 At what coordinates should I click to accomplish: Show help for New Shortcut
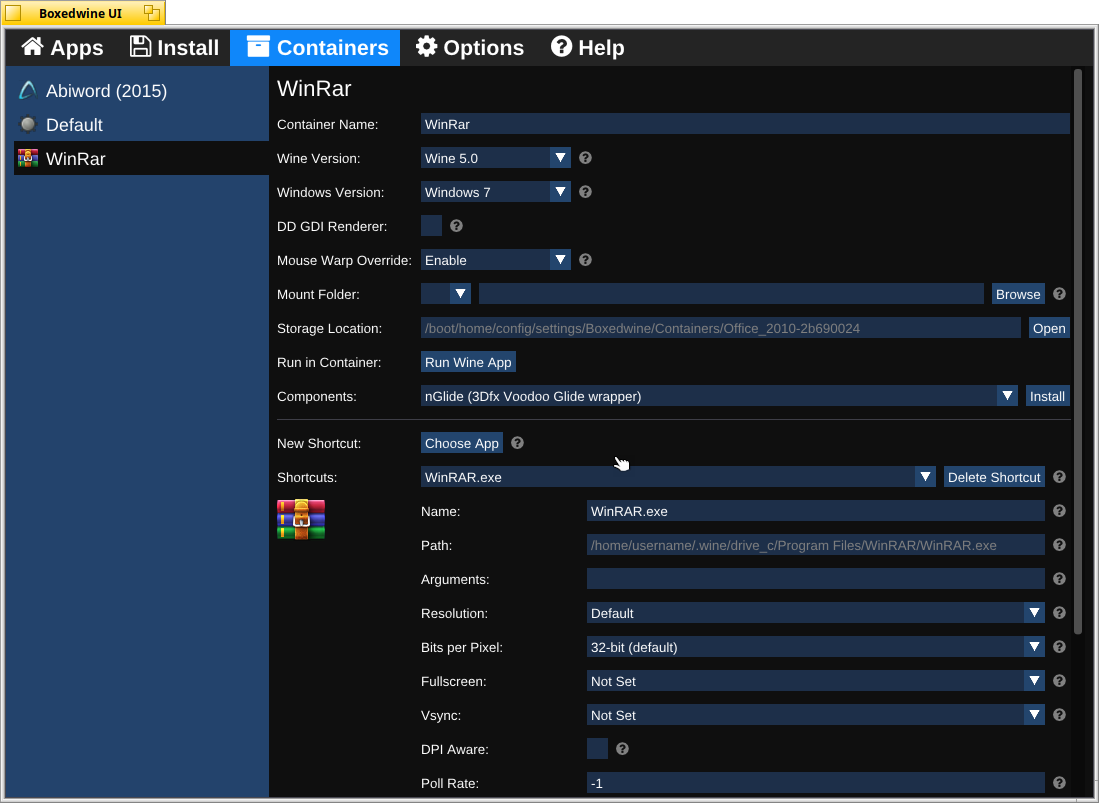tap(517, 443)
